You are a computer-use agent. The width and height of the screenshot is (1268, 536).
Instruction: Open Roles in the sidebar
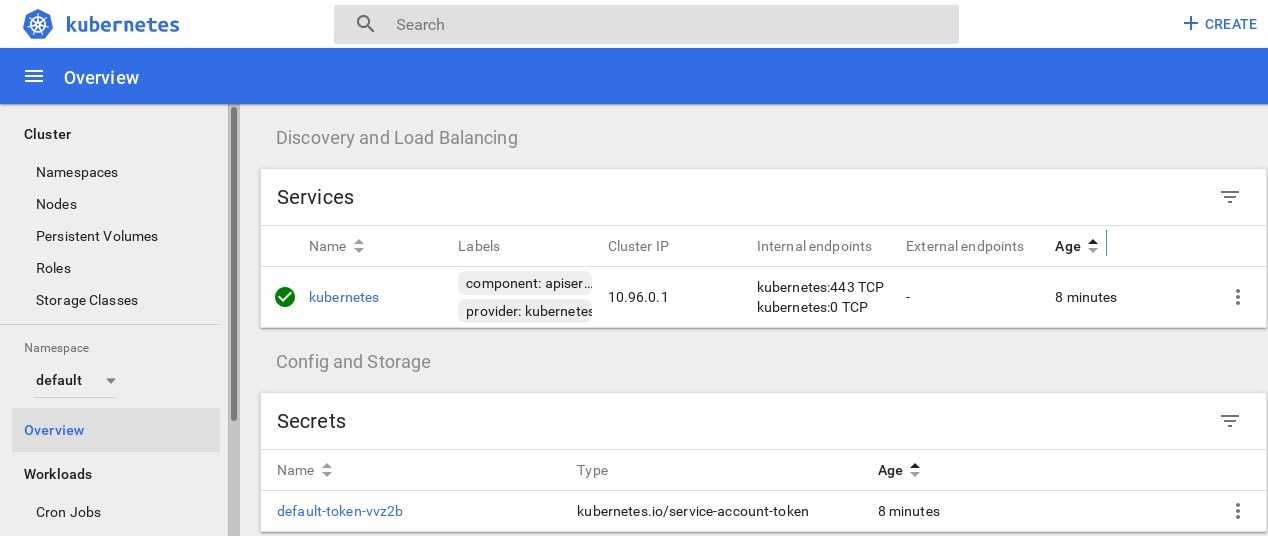point(53,268)
